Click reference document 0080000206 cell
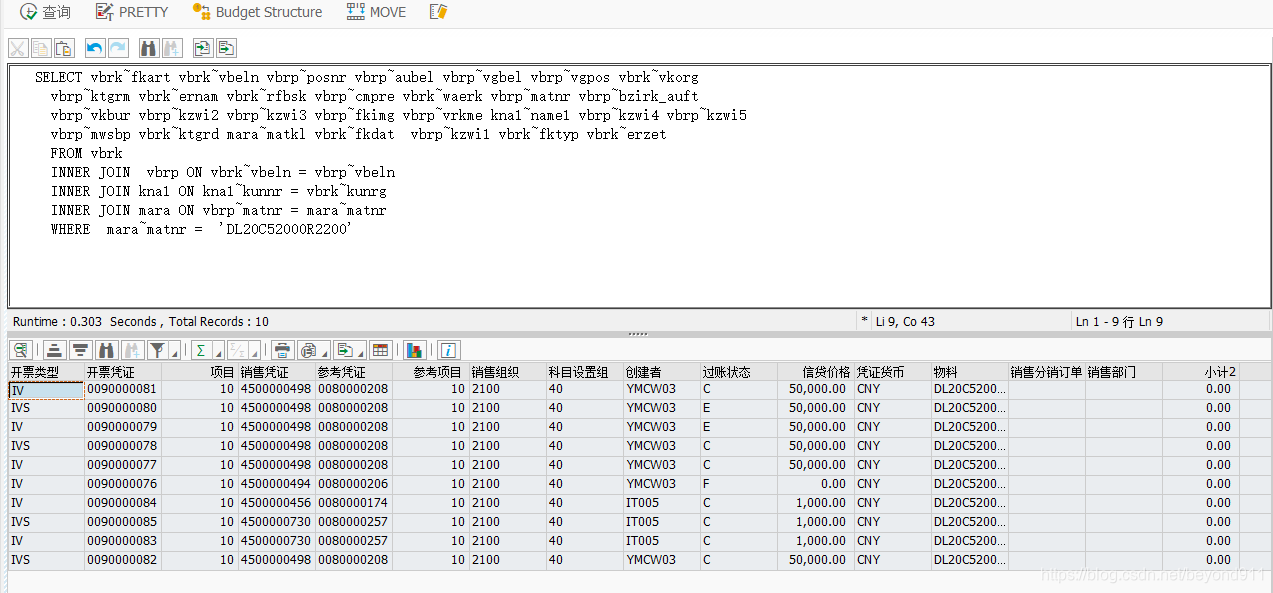The width and height of the screenshot is (1273, 593). tap(353, 484)
